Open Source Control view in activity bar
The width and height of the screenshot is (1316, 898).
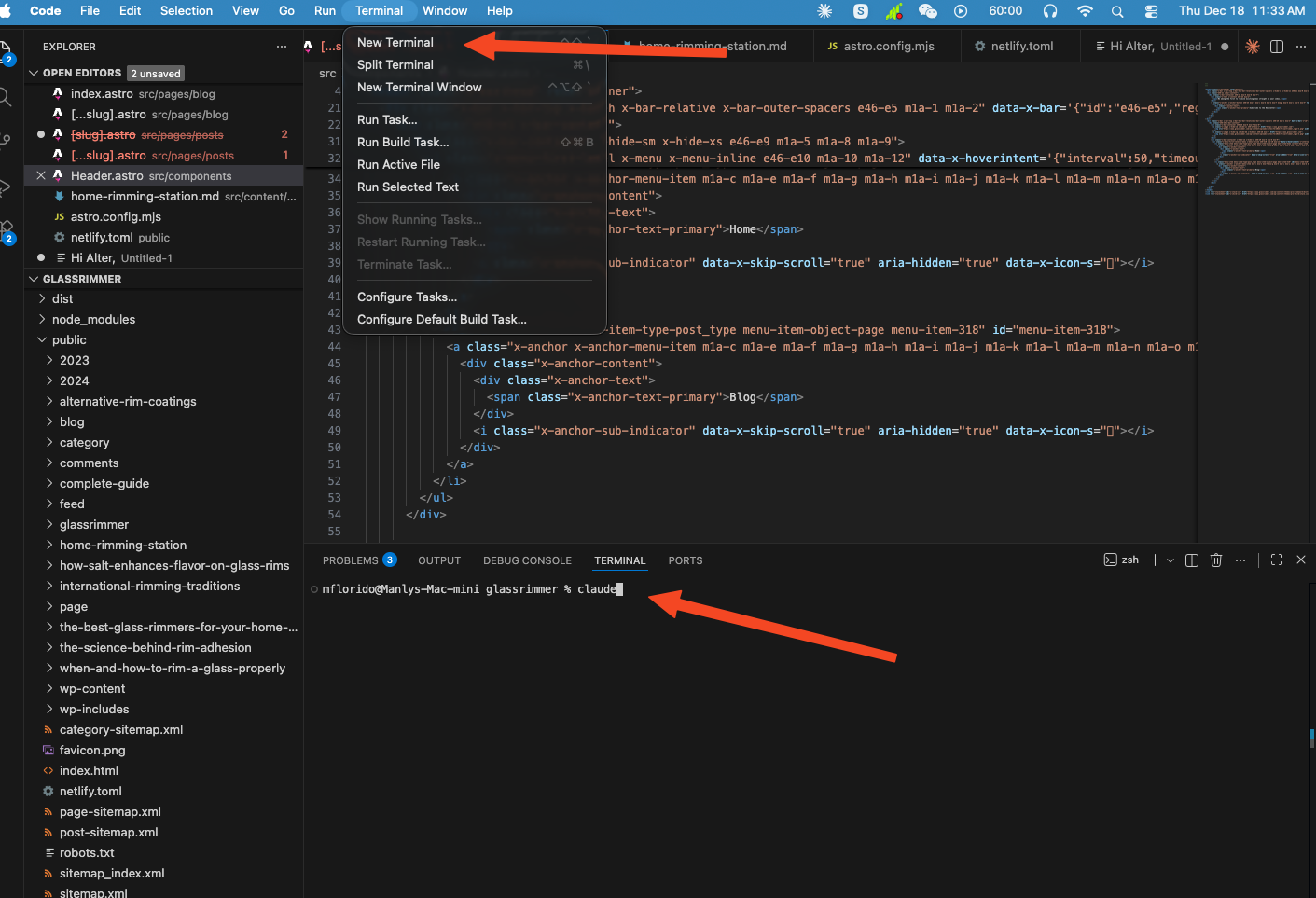point(6,141)
